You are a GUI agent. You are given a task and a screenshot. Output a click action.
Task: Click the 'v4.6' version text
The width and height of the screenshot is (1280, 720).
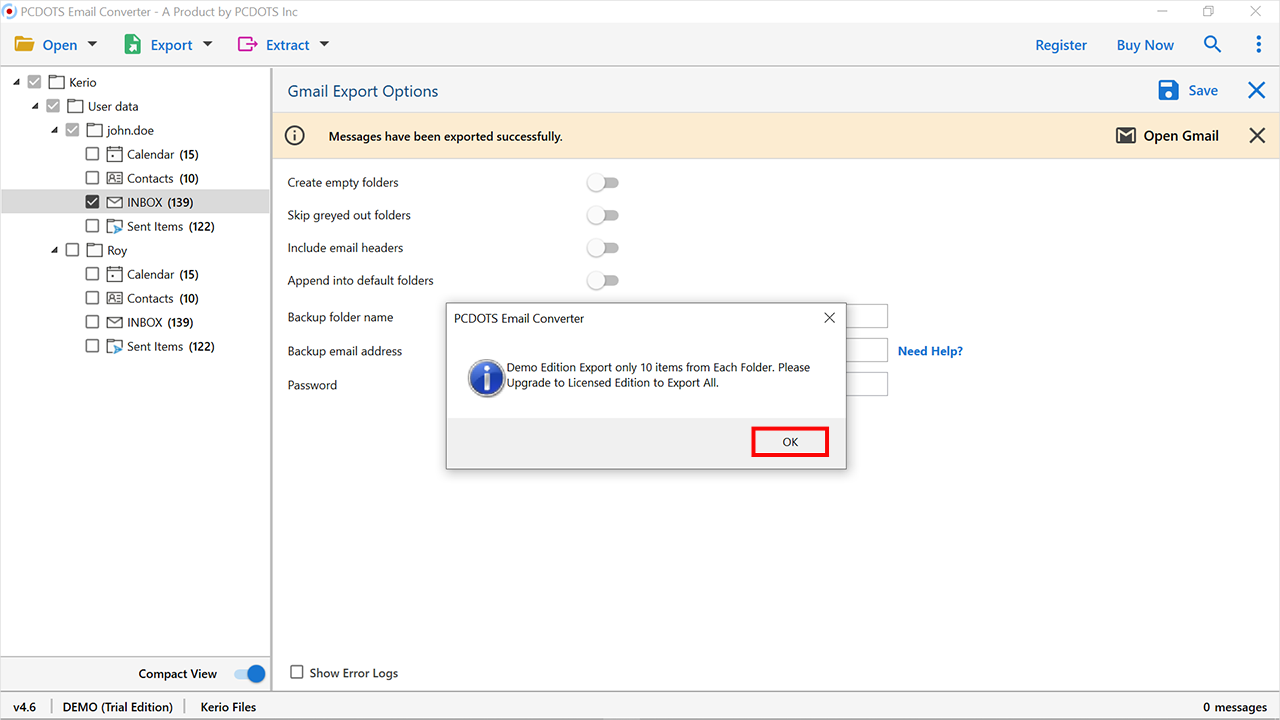[24, 707]
